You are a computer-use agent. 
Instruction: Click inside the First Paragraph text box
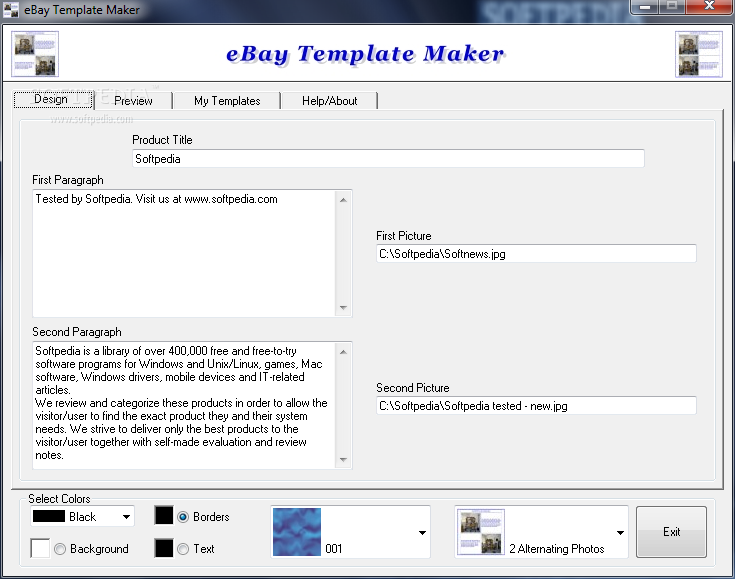point(184,253)
